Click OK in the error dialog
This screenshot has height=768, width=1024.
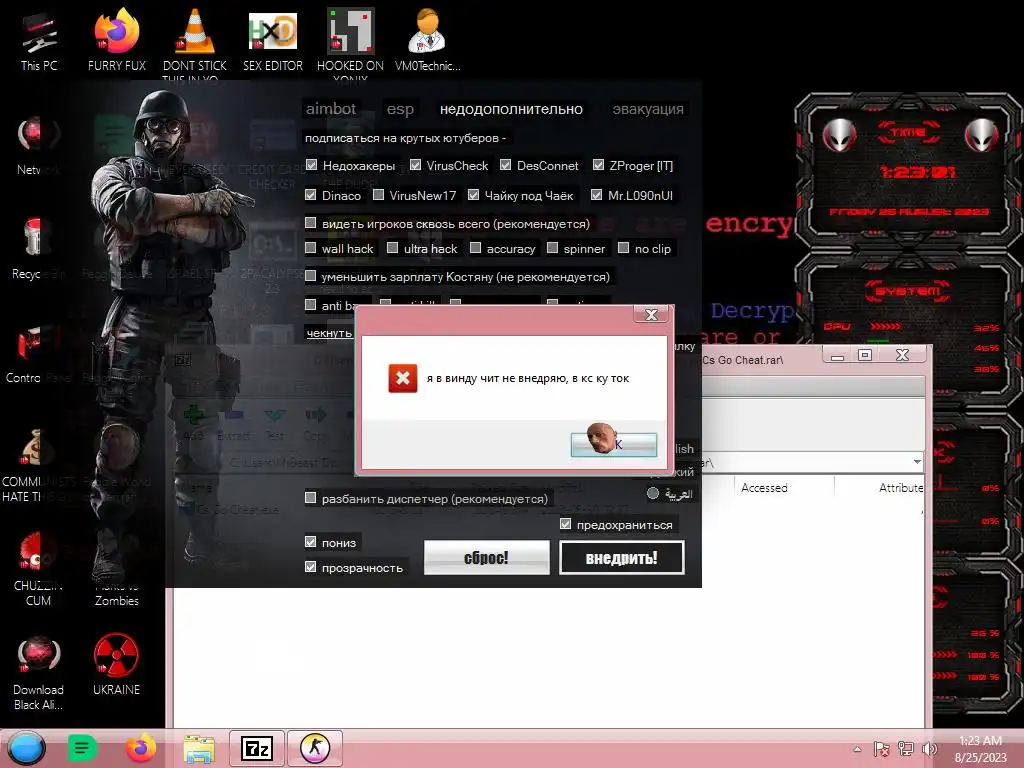[x=614, y=444]
